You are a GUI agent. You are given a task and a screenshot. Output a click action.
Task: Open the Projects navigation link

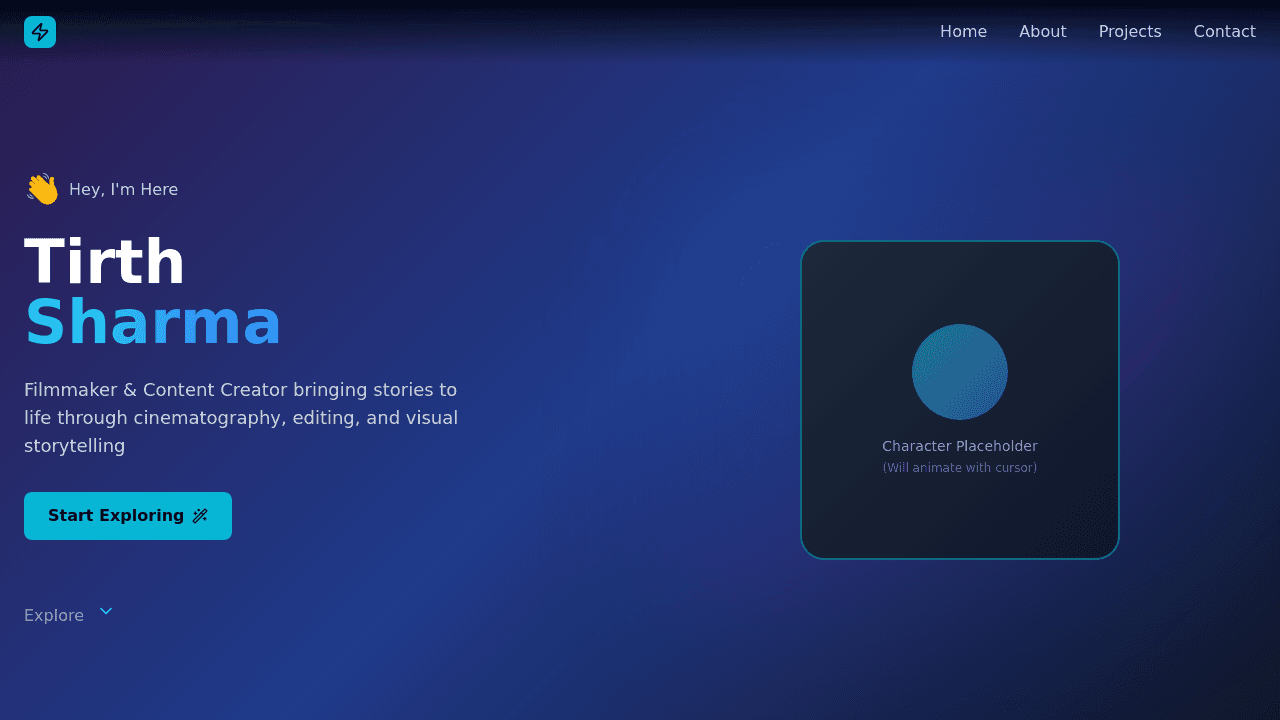coord(1130,31)
